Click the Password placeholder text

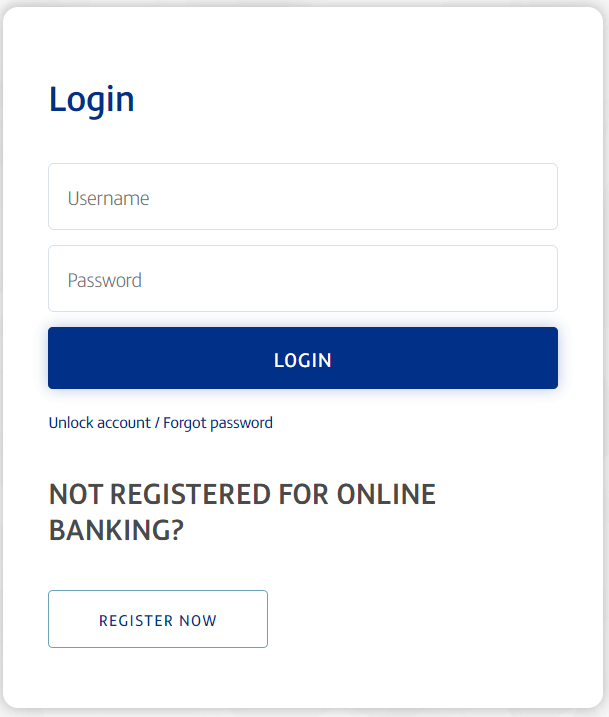click(104, 280)
